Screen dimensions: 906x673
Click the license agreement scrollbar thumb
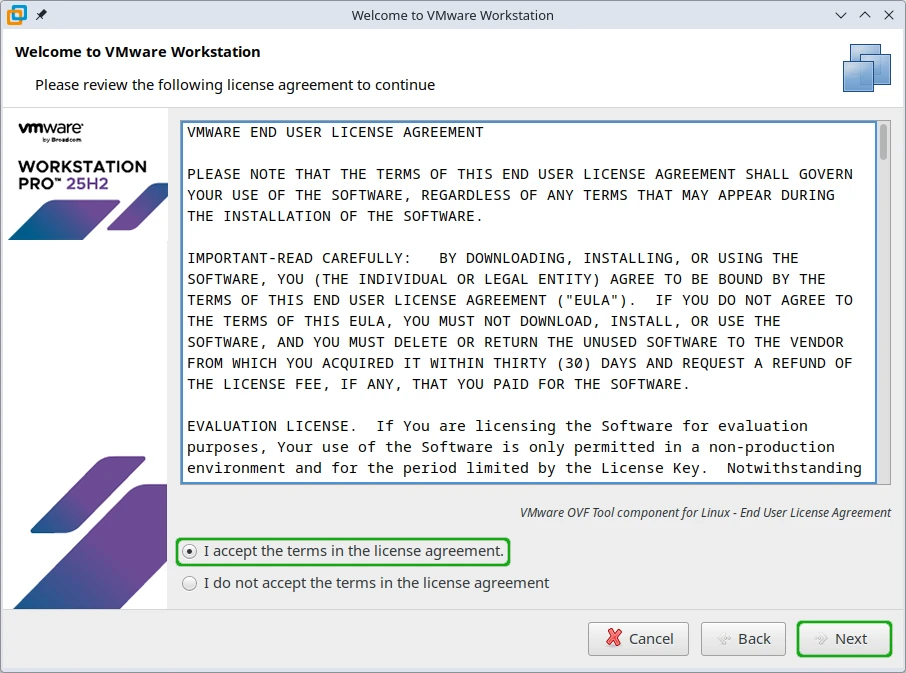coord(883,142)
